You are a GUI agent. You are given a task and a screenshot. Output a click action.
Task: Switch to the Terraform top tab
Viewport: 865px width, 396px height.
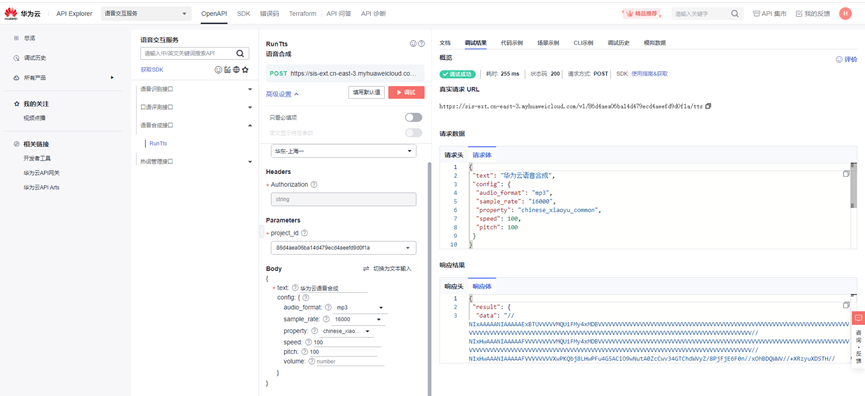[x=302, y=14]
